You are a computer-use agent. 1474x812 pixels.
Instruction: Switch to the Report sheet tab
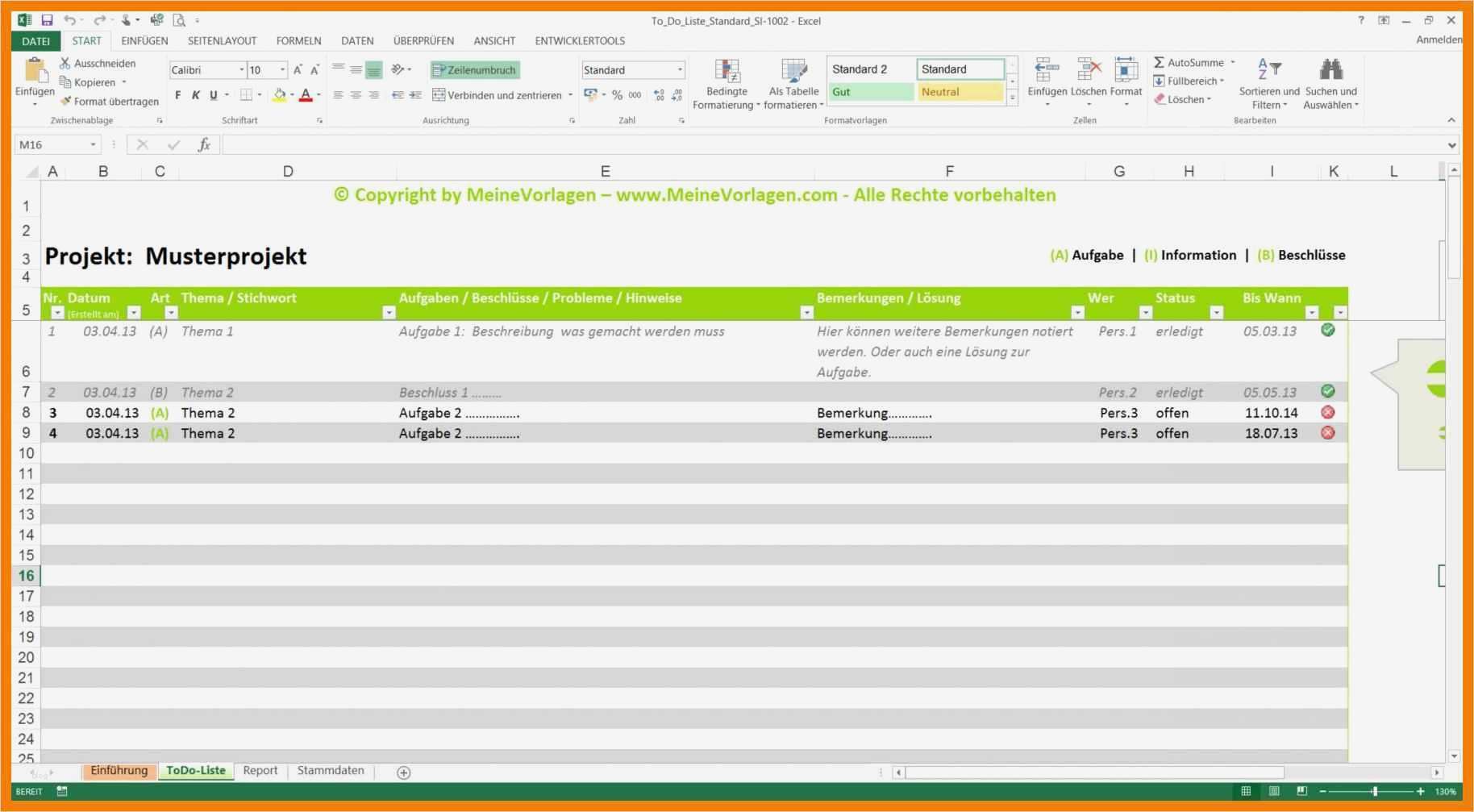(260, 770)
